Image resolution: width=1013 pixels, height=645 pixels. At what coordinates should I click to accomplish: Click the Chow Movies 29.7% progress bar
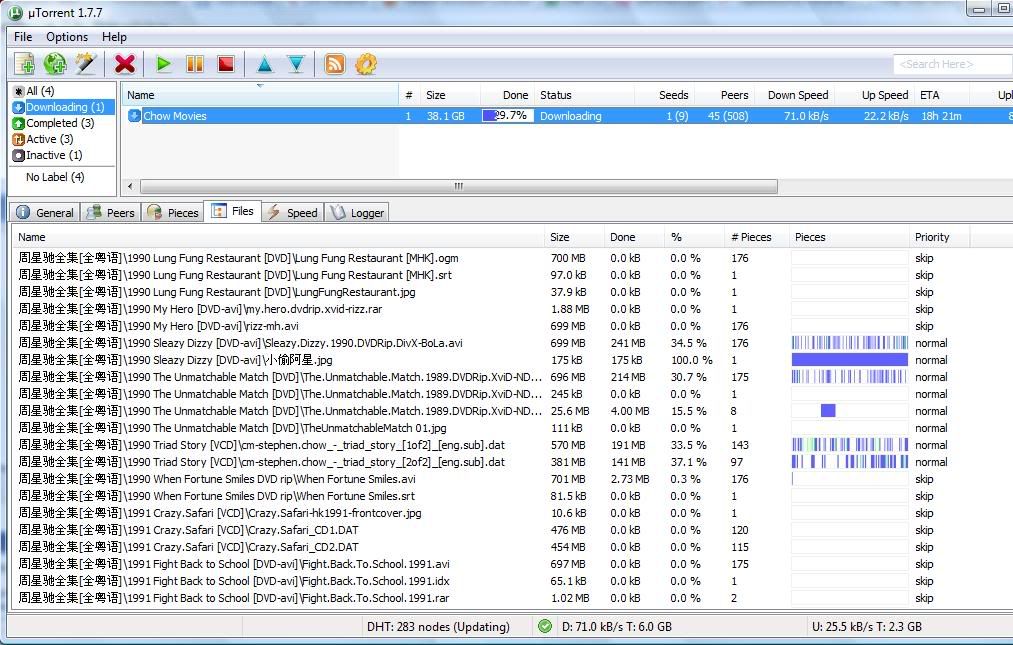click(x=508, y=116)
